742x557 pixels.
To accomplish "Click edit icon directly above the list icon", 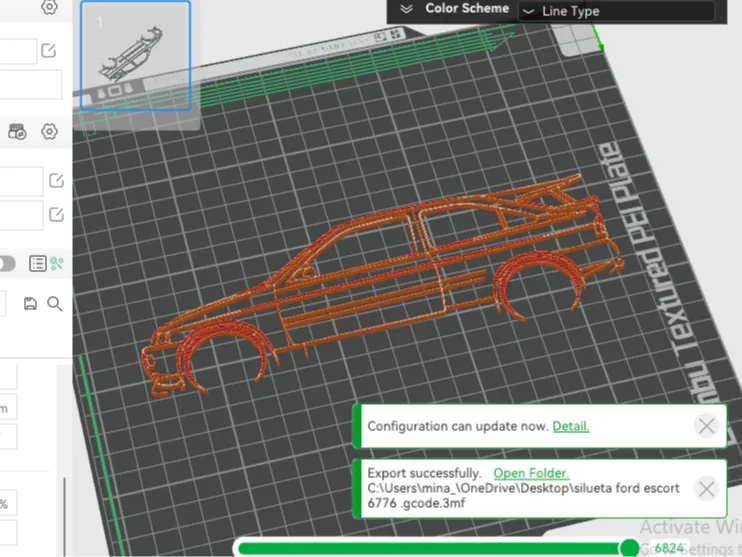I will [x=56, y=214].
